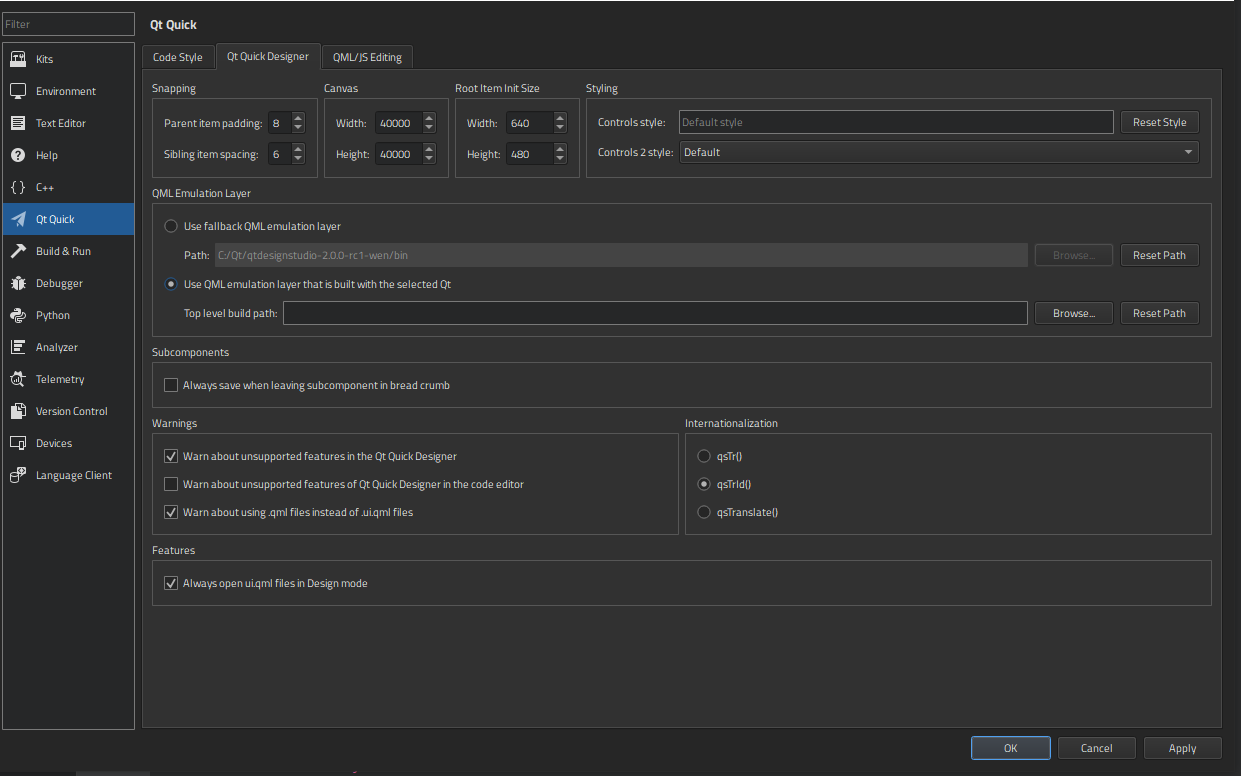The height and width of the screenshot is (776, 1241).
Task: Open the QML/JS Editing tab
Action: pos(367,57)
